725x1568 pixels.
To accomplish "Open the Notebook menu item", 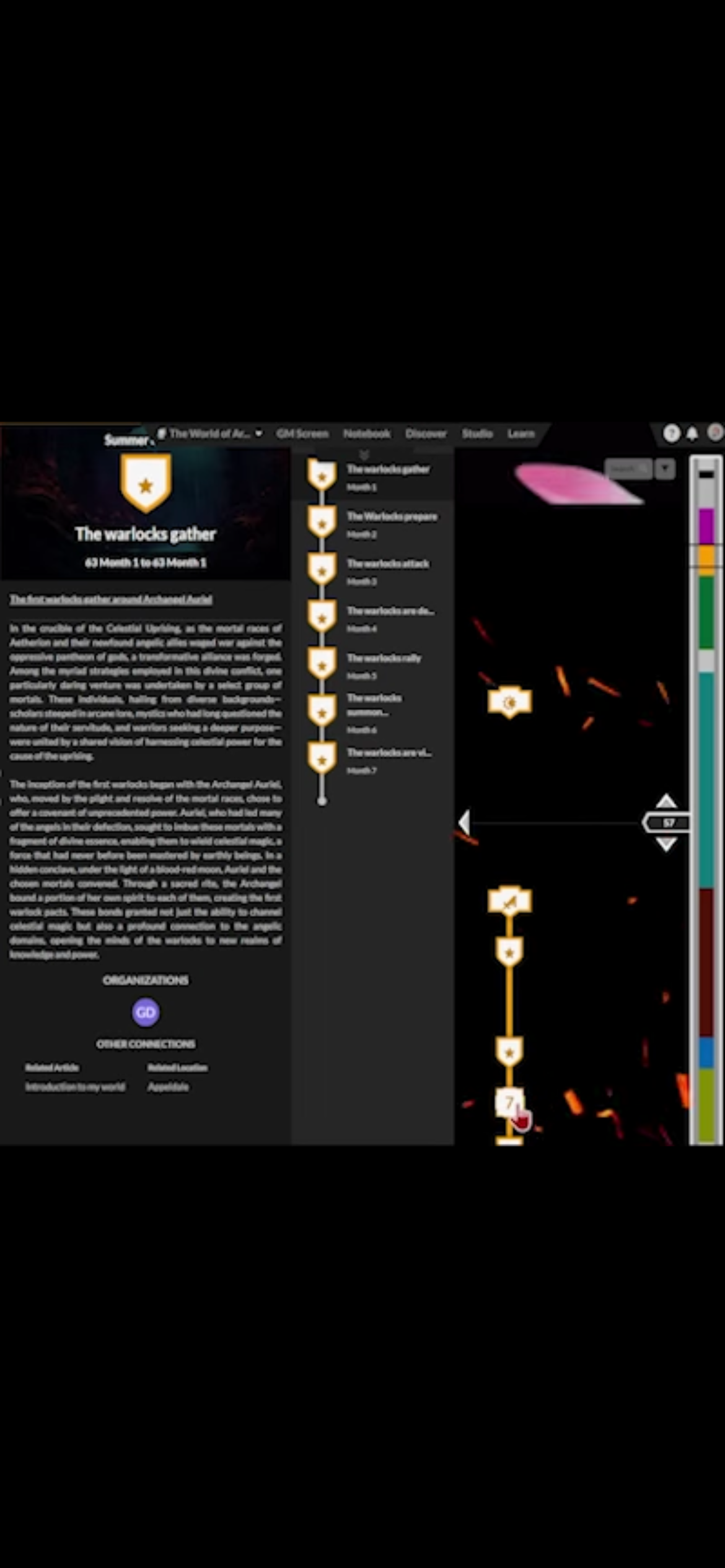I will (367, 433).
